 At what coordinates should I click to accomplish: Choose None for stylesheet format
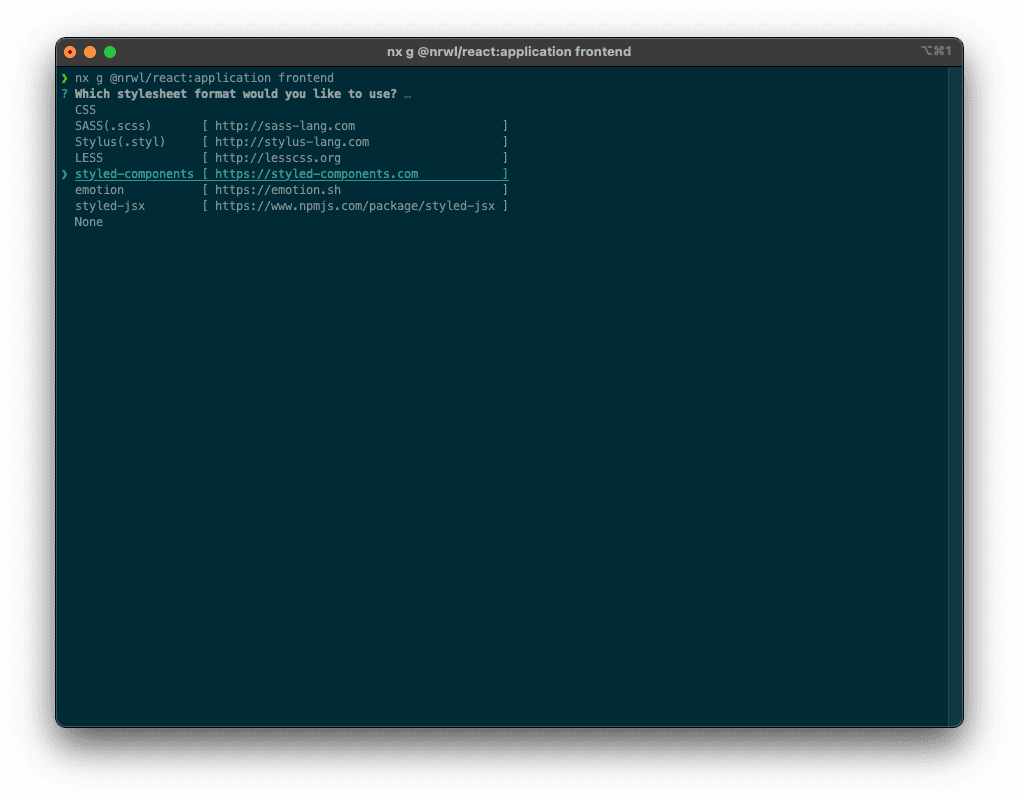88,221
